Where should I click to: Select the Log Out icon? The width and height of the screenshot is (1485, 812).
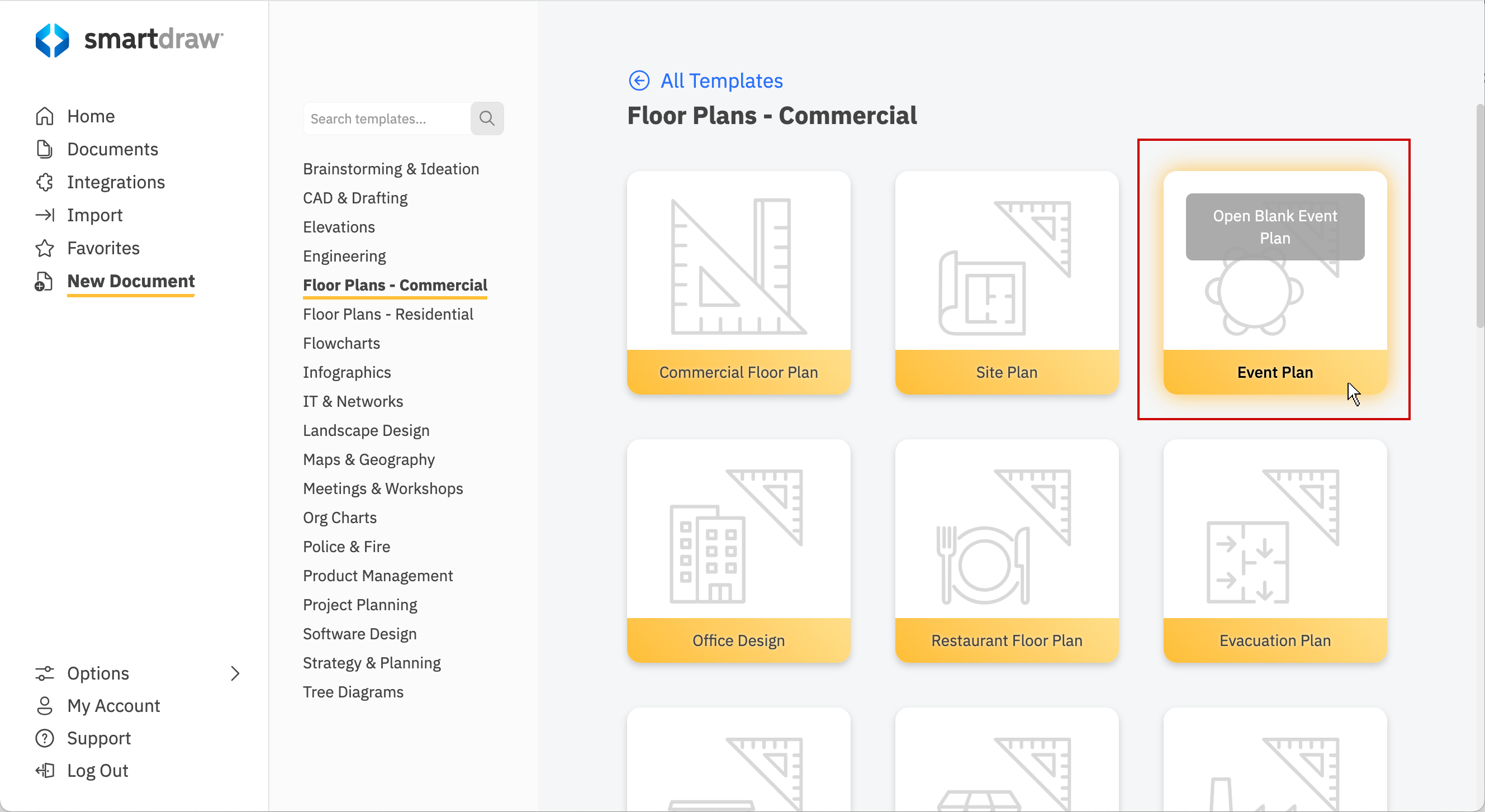45,770
